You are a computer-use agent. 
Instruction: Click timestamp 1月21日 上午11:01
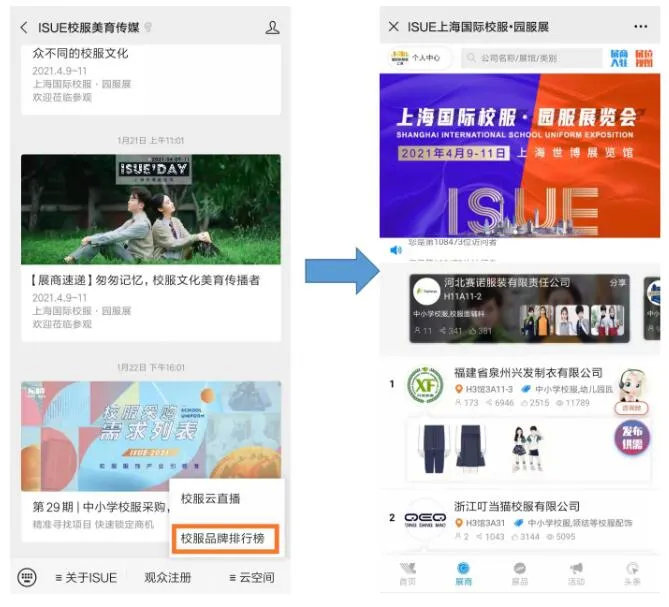coord(151,140)
